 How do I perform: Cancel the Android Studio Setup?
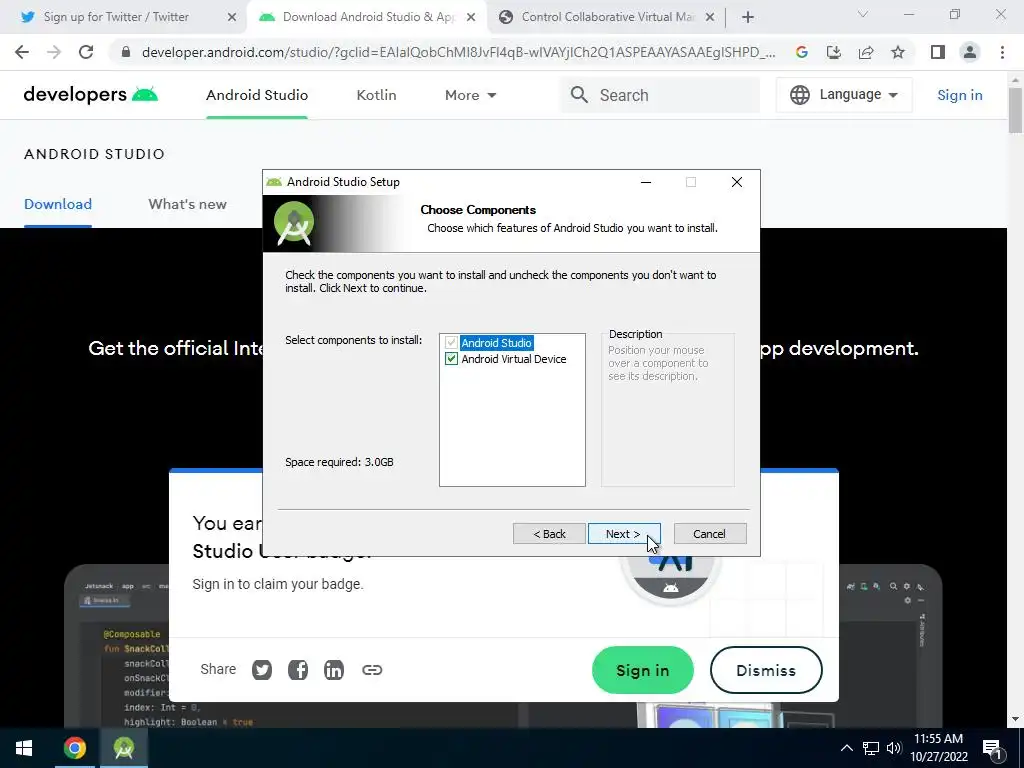pos(710,534)
